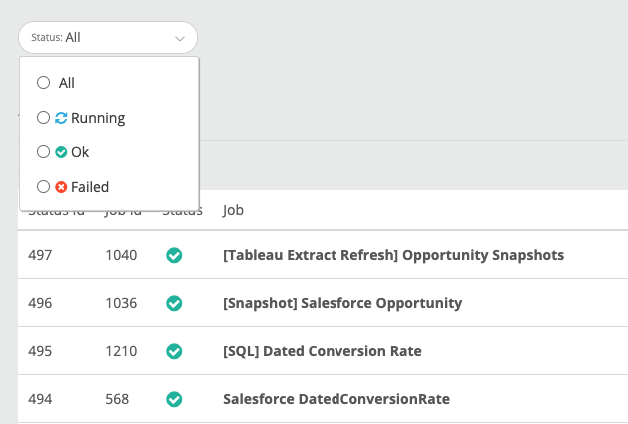Click the red Failed cross icon

[61, 187]
